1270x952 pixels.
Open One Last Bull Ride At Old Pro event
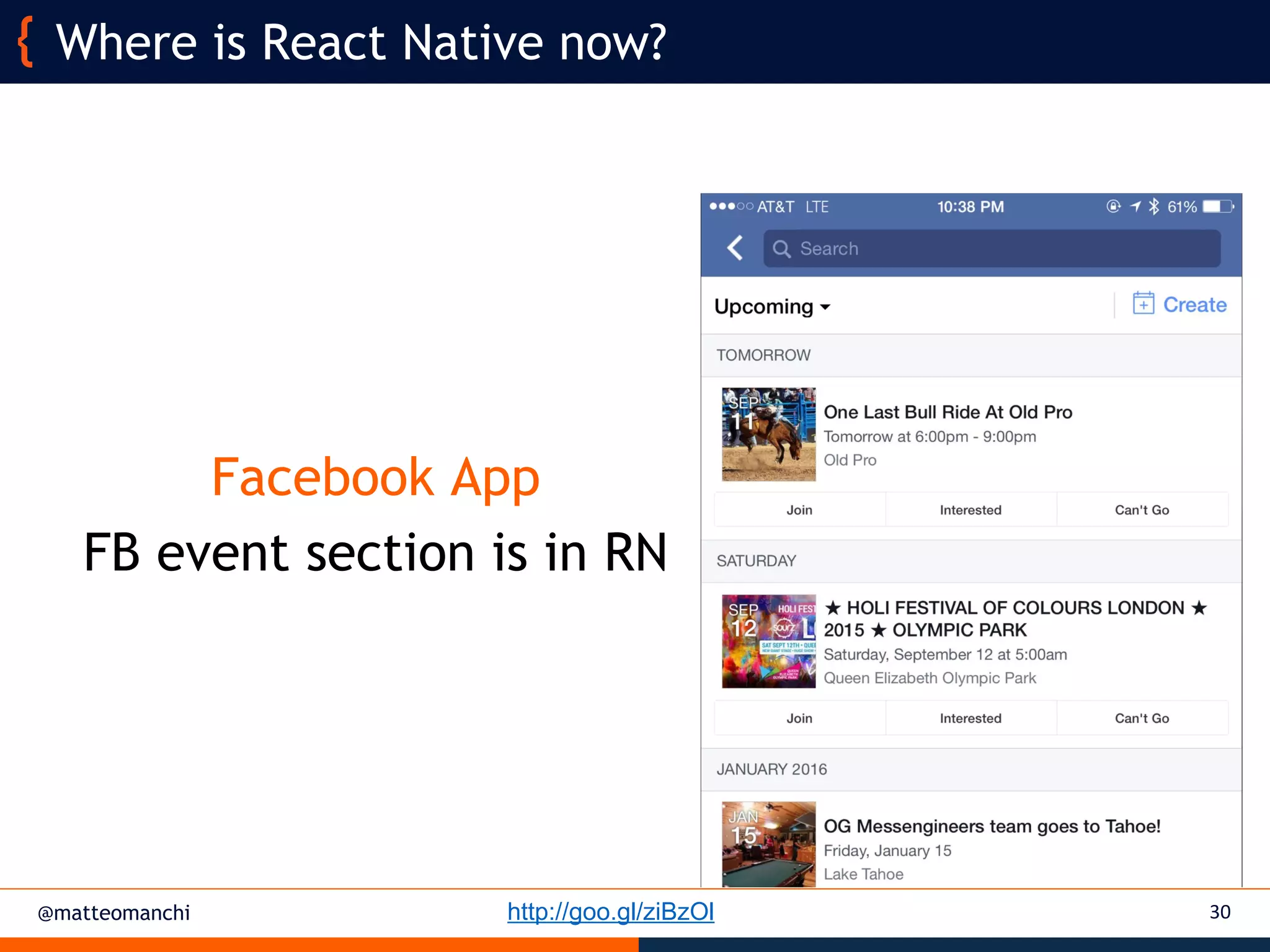(948, 412)
